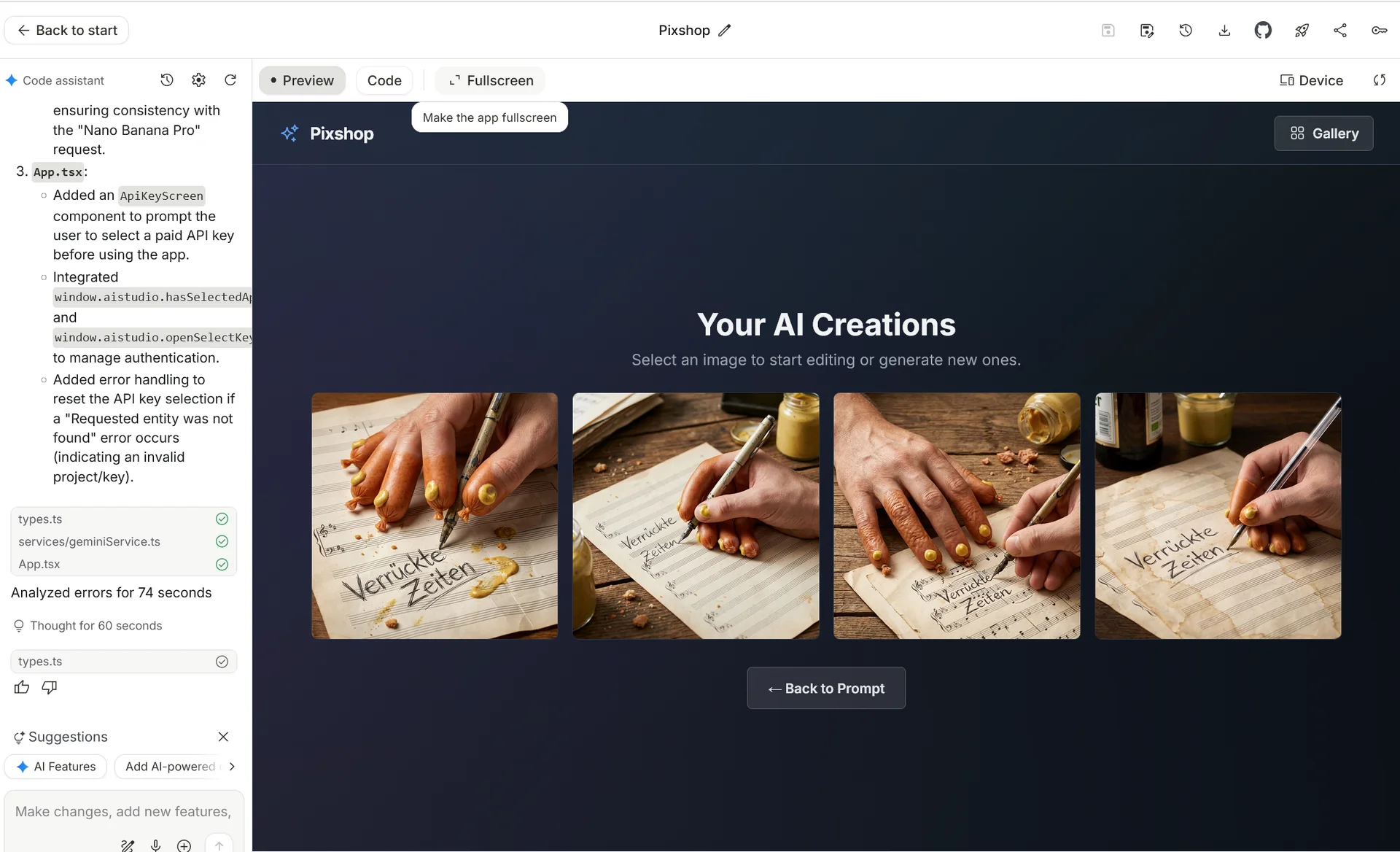
Task: Click the pencil icon next to Pixshop title
Action: pyautogui.click(x=724, y=30)
